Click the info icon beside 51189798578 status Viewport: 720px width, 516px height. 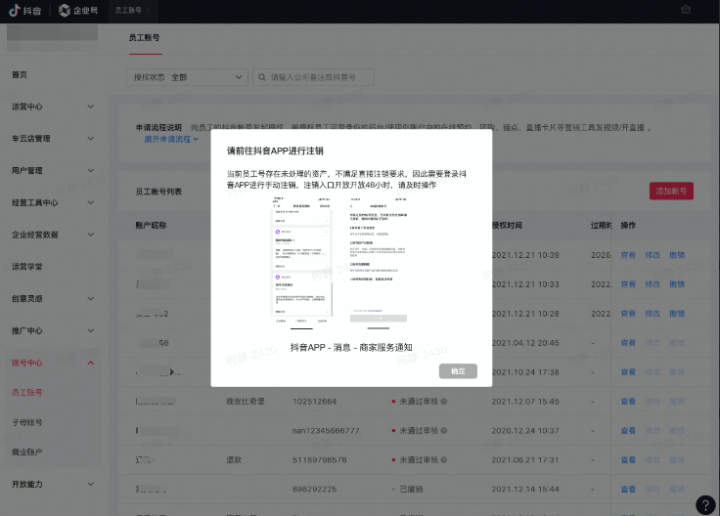(x=444, y=460)
